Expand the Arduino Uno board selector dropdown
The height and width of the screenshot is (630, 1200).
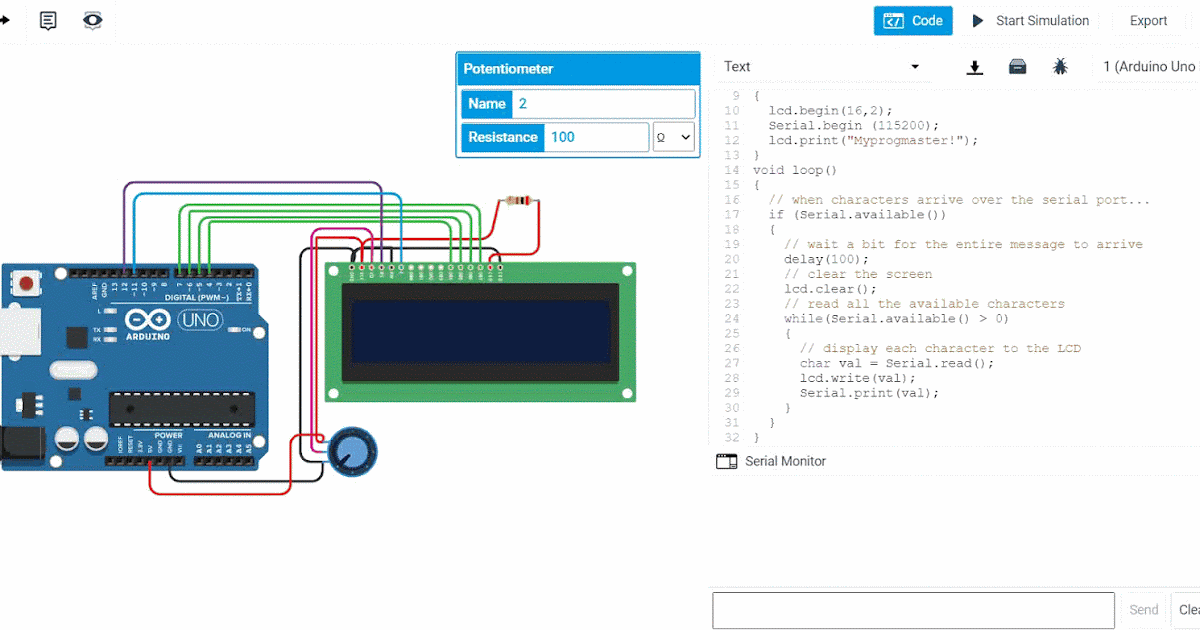1148,66
